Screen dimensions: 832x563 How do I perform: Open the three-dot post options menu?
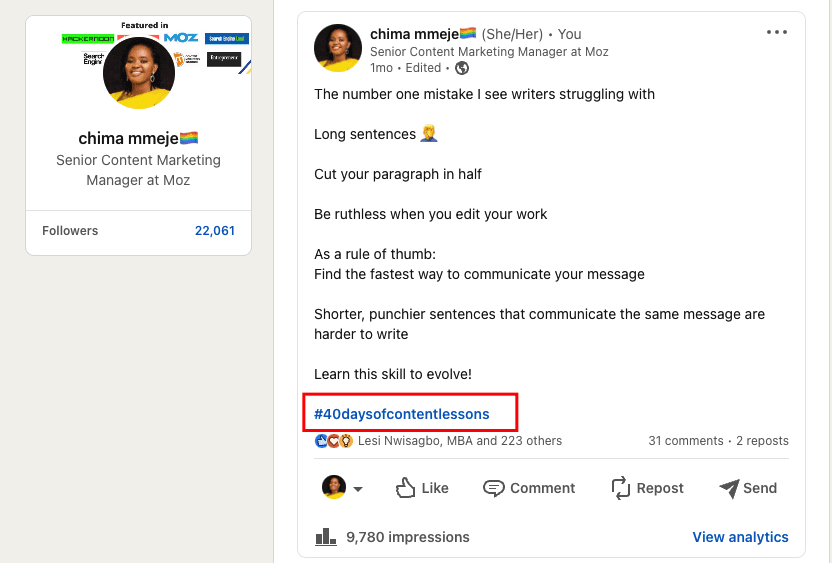point(777,32)
